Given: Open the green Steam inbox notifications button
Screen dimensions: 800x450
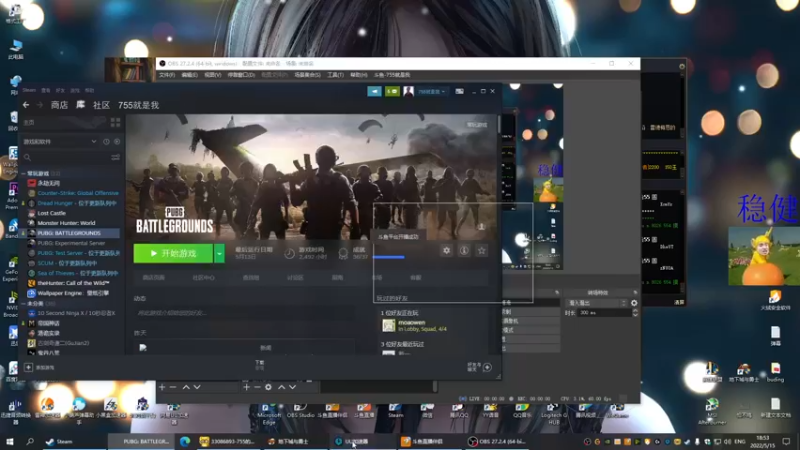Looking at the screenshot, I should pos(392,91).
